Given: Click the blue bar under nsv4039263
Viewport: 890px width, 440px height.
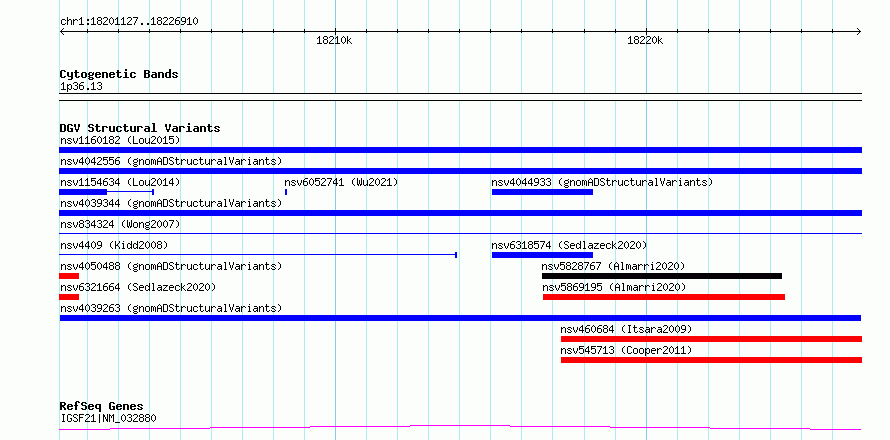Looking at the screenshot, I should [x=460, y=318].
